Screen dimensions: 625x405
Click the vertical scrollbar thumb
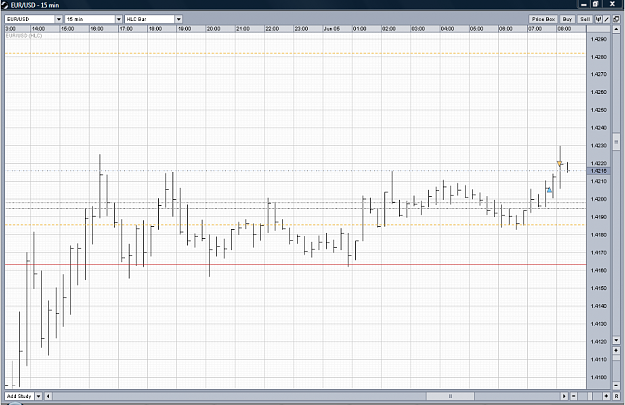pos(616,142)
